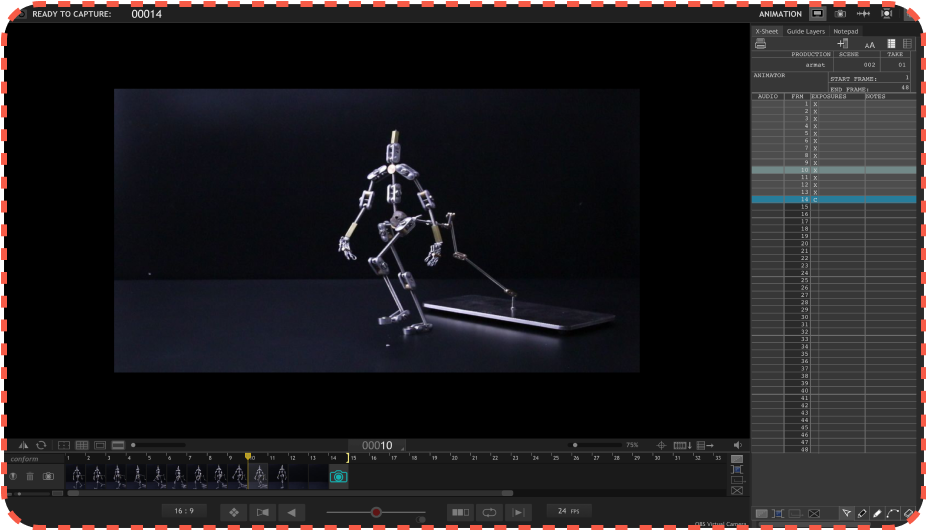Open the 24 FPS frame rate selector

pos(569,511)
